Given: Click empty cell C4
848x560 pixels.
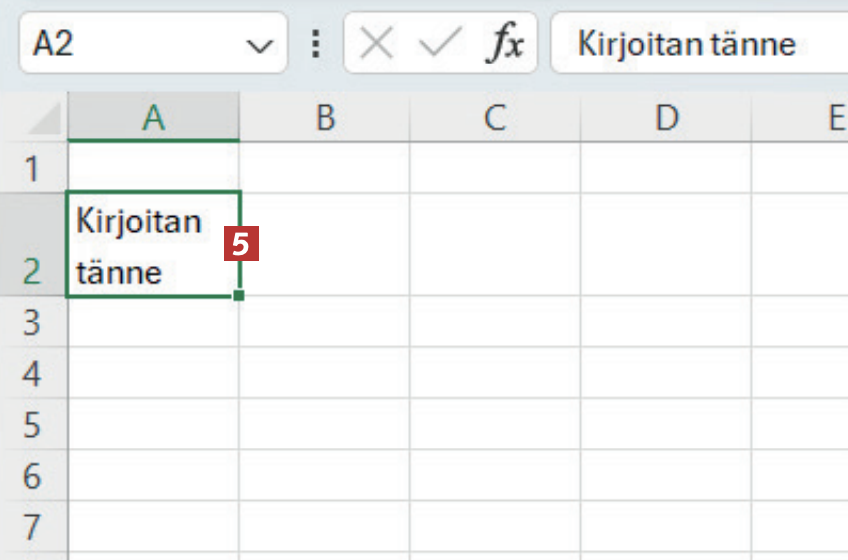Looking at the screenshot, I should point(494,374).
